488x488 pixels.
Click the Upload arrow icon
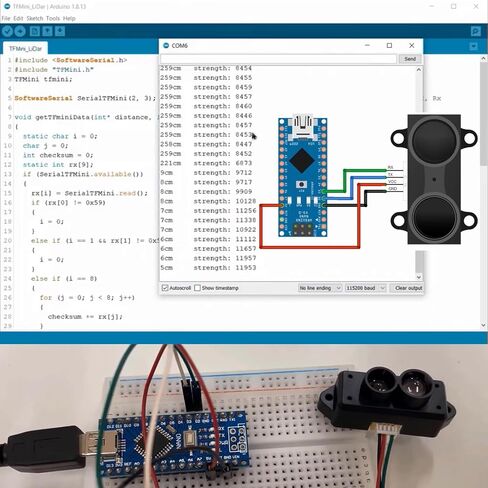tap(20, 31)
